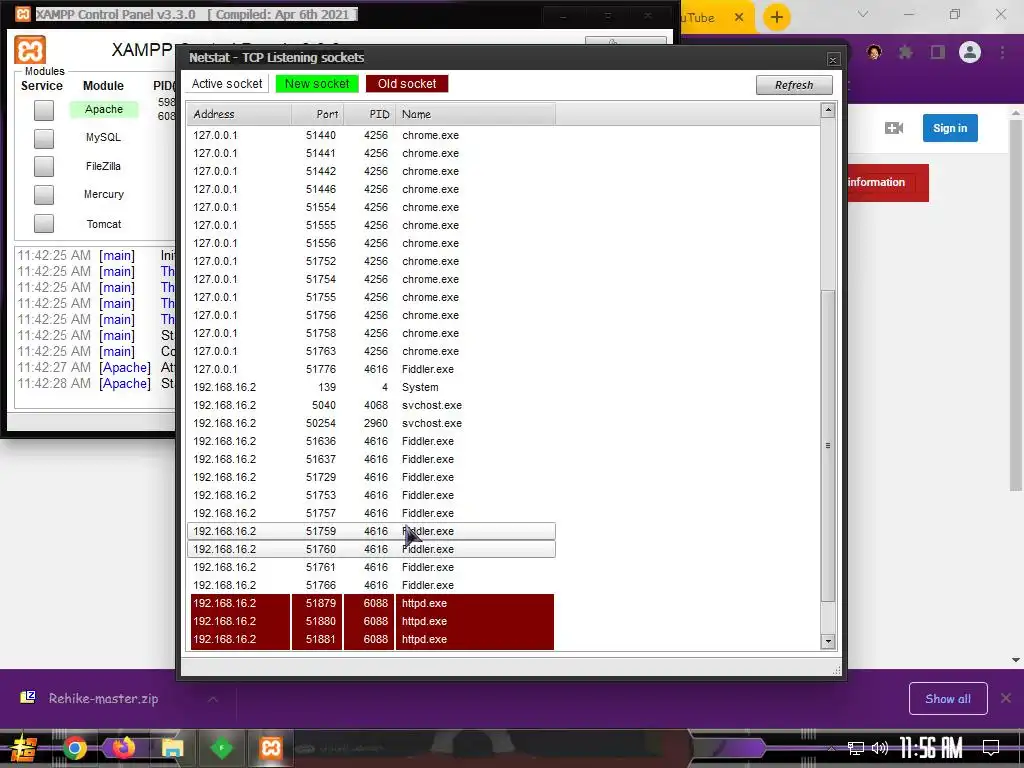Click the XAMPP logo icon in control panel
This screenshot has height=768, width=1024.
click(x=30, y=50)
